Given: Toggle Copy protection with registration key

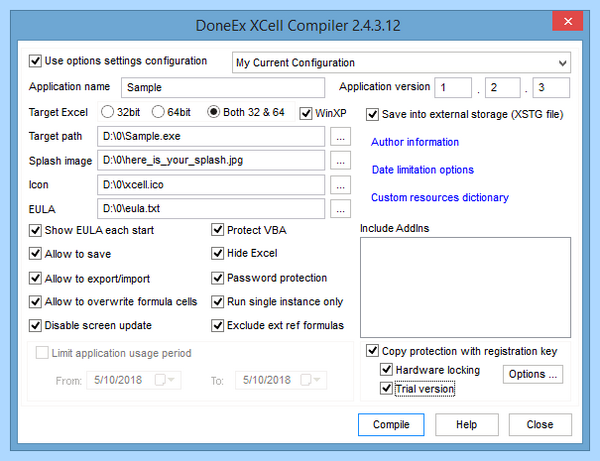Looking at the screenshot, I should click(372, 350).
